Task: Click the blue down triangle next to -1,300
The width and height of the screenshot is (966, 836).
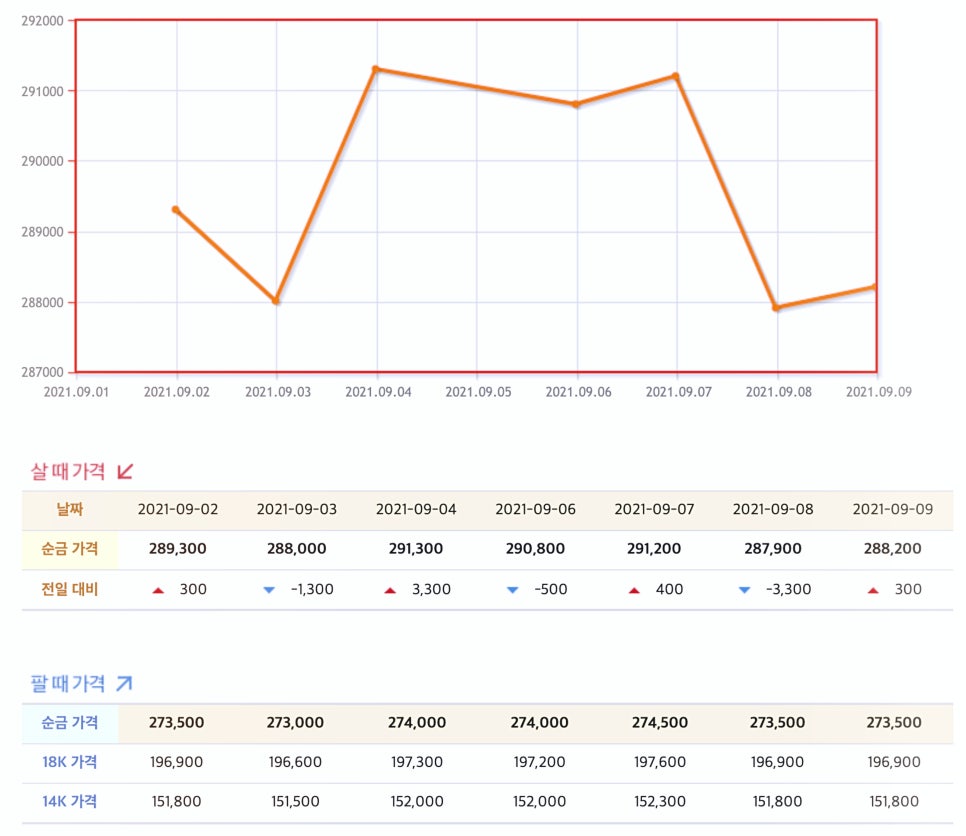Action: (268, 590)
